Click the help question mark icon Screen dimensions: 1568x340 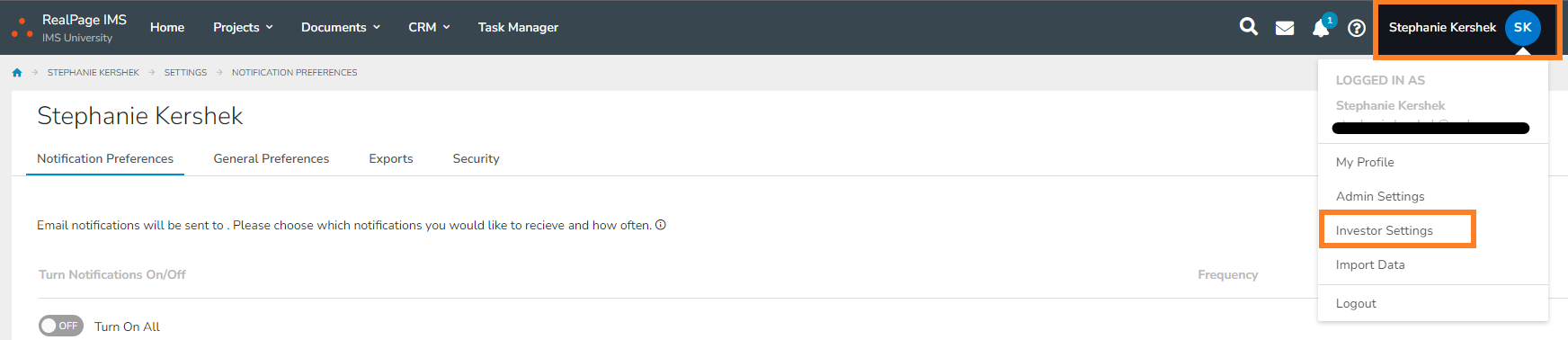[x=1357, y=28]
